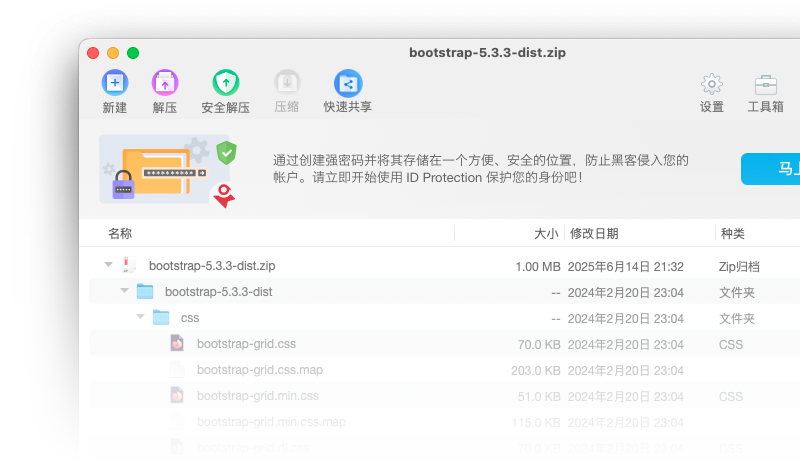The width and height of the screenshot is (800, 465).
Task: Collapse the css folder
Action: [140, 316]
